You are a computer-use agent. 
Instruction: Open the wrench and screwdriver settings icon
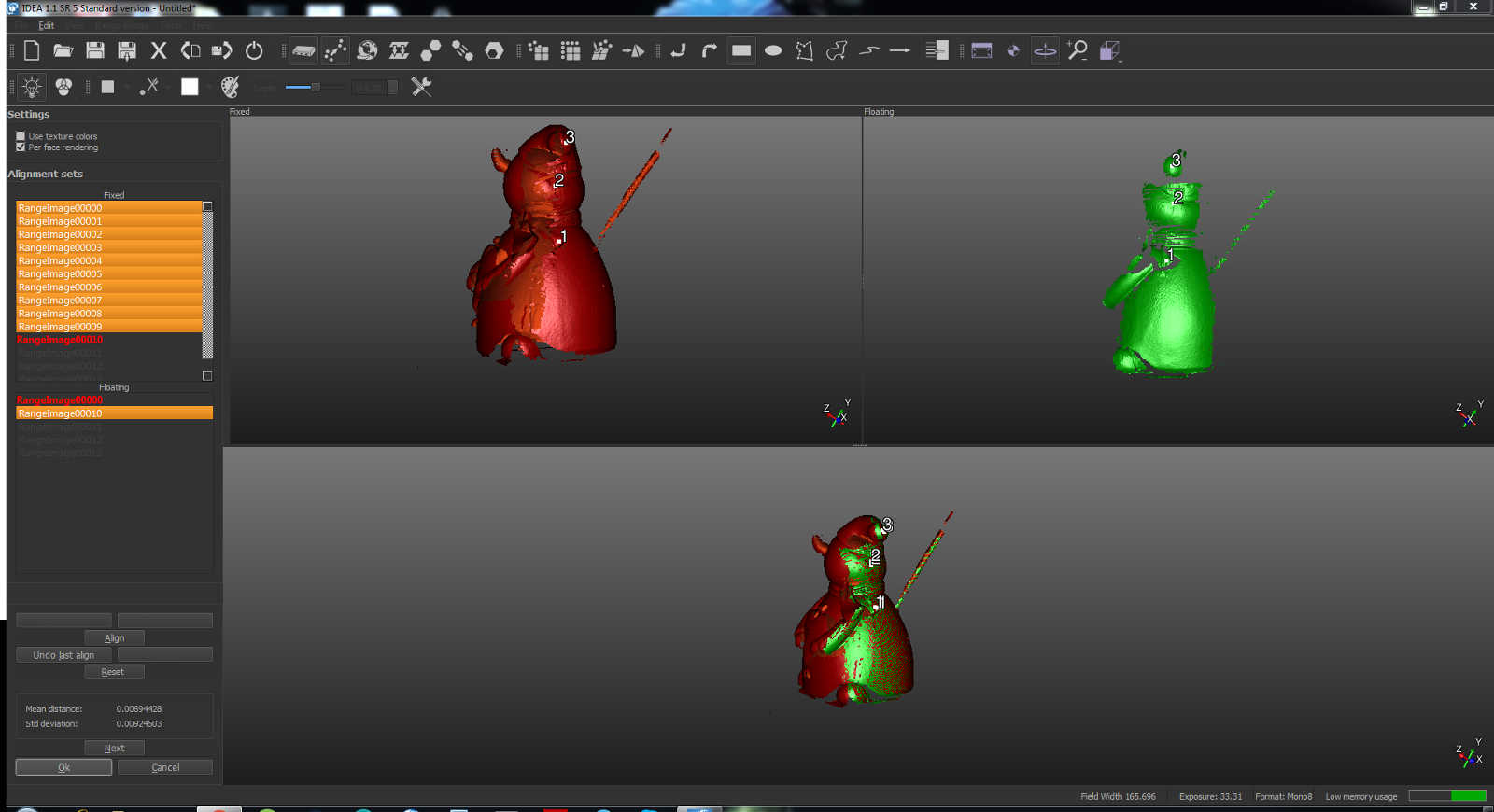point(421,87)
